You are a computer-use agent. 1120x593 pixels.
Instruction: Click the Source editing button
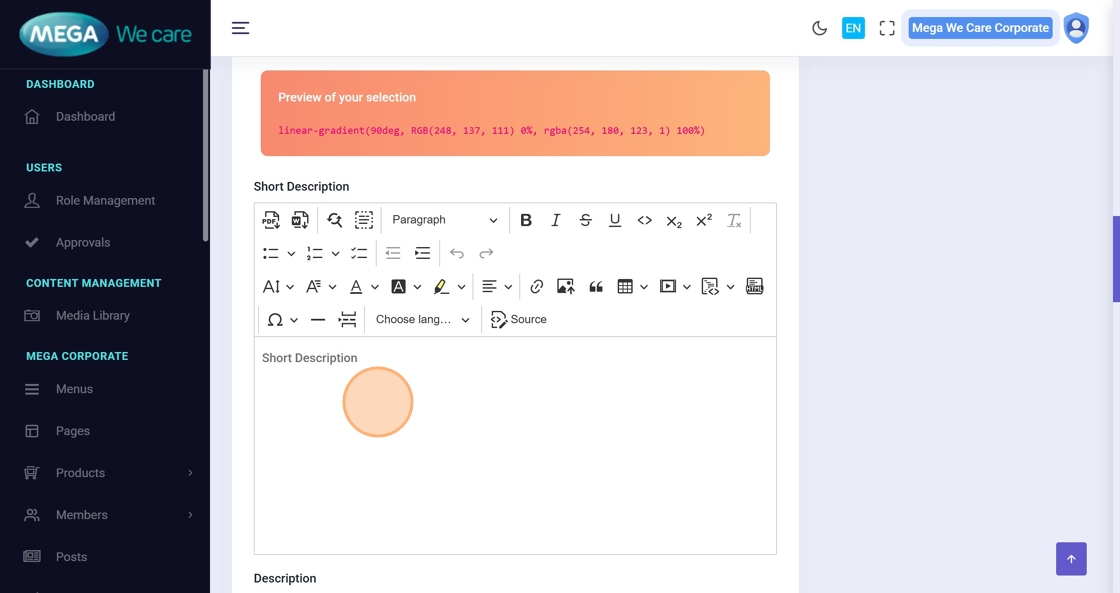(519, 320)
